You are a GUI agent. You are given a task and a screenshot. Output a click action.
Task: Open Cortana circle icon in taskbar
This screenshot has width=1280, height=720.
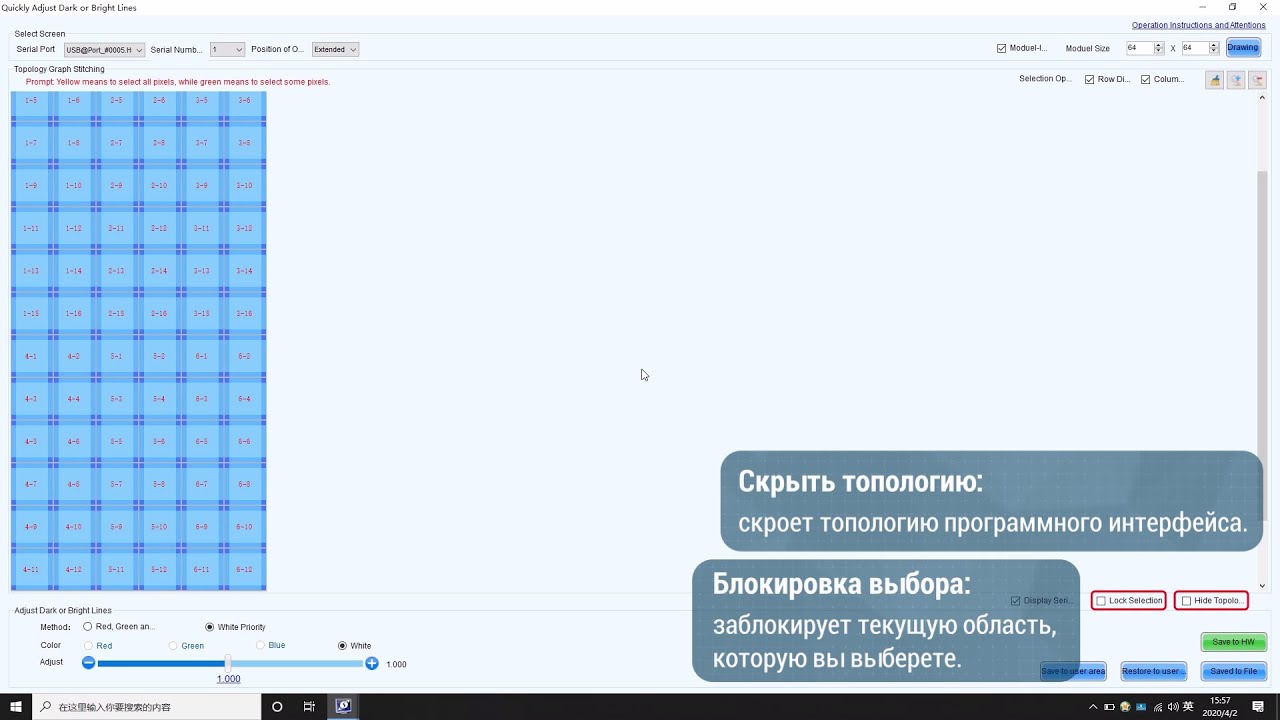pos(277,707)
